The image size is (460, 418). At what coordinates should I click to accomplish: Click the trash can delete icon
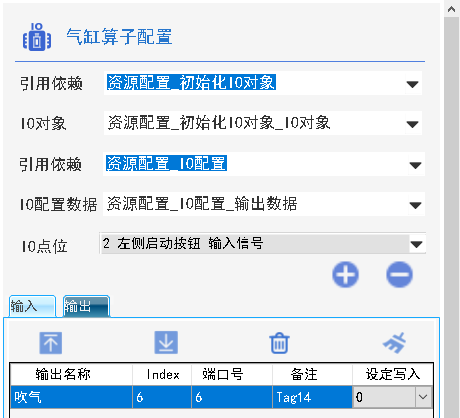(x=279, y=343)
